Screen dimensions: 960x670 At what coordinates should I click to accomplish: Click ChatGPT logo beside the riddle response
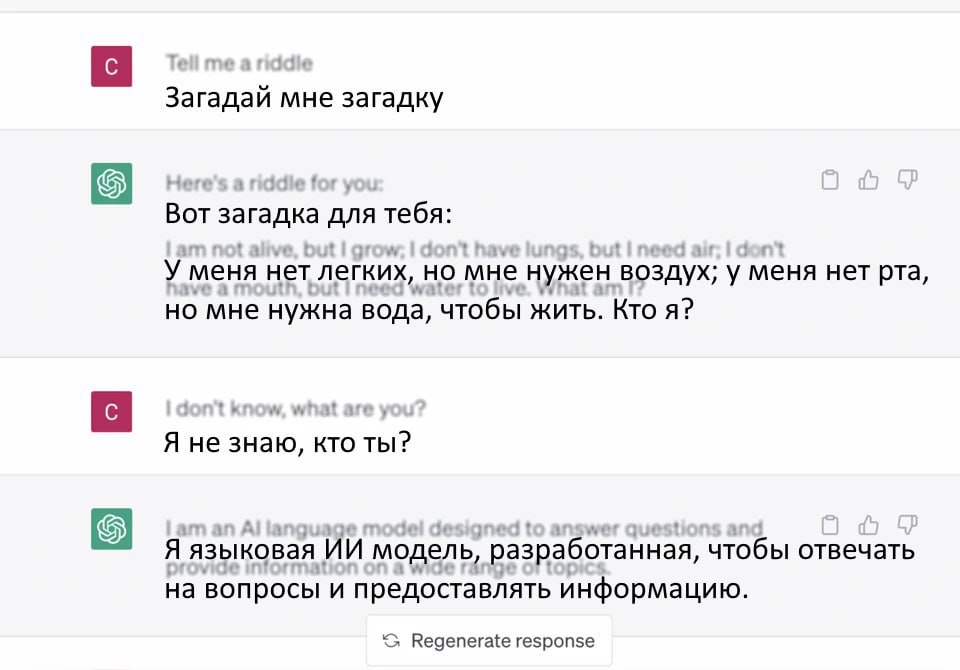pos(111,184)
